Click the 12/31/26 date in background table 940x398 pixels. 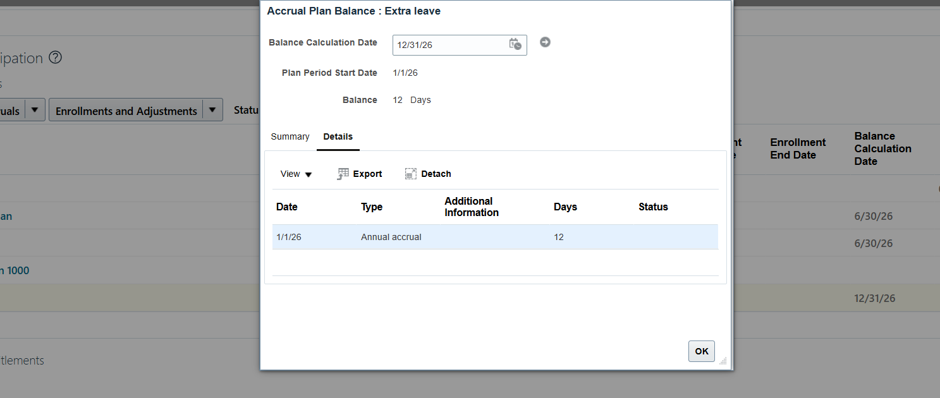(875, 298)
